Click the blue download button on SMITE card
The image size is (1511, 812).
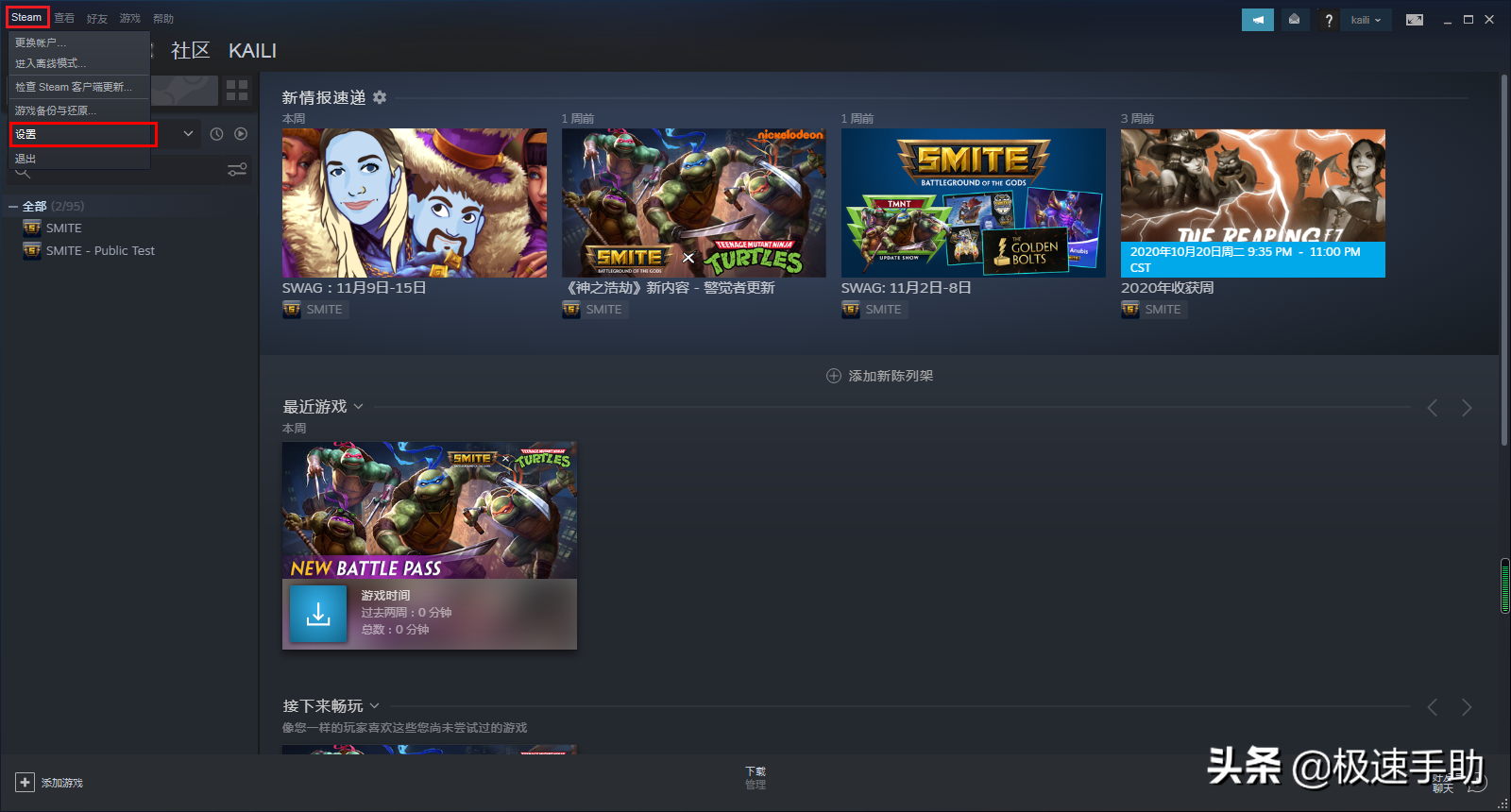pos(318,614)
